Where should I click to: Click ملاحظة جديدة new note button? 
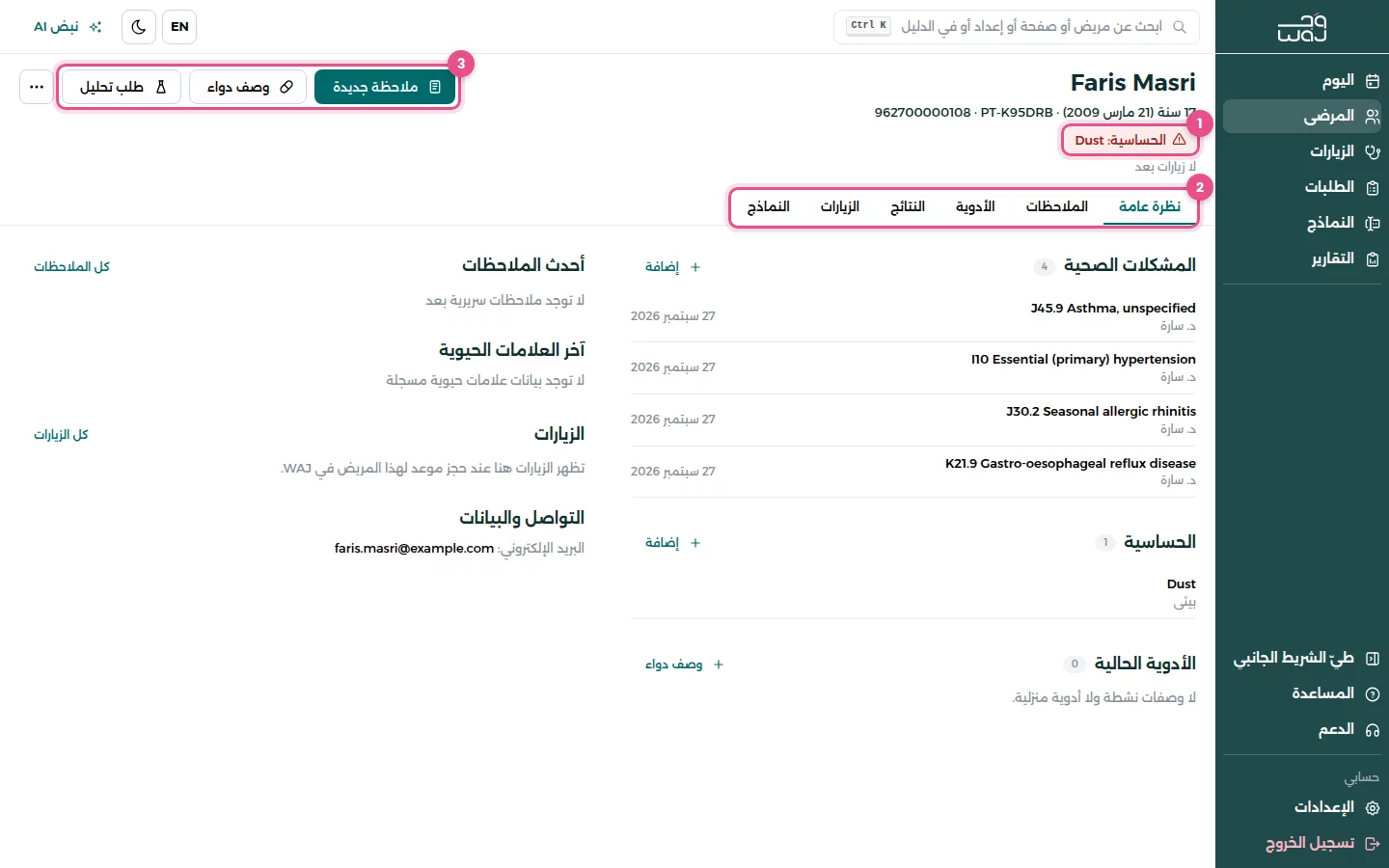click(385, 87)
